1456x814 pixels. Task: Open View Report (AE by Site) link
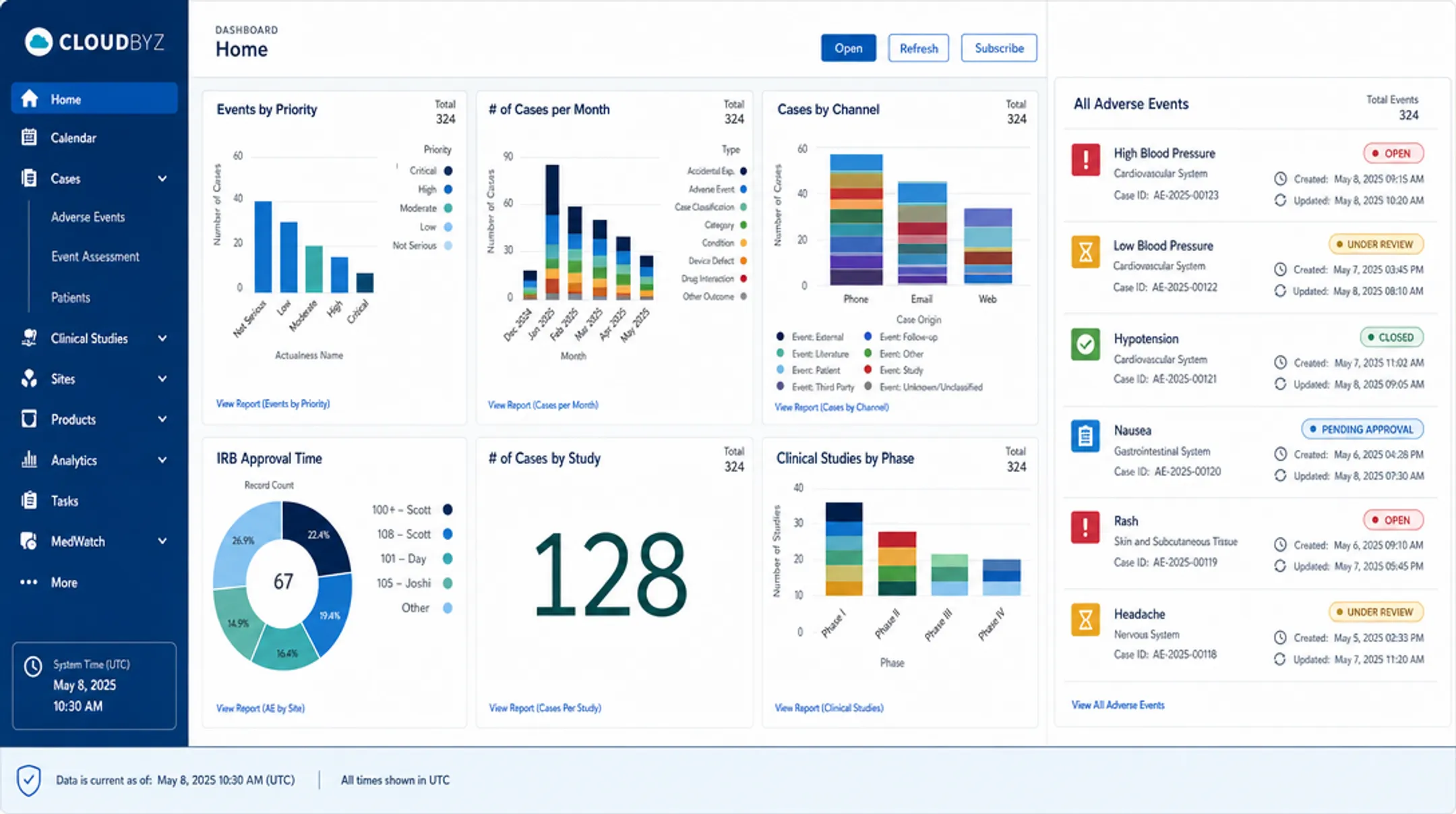pyautogui.click(x=260, y=708)
